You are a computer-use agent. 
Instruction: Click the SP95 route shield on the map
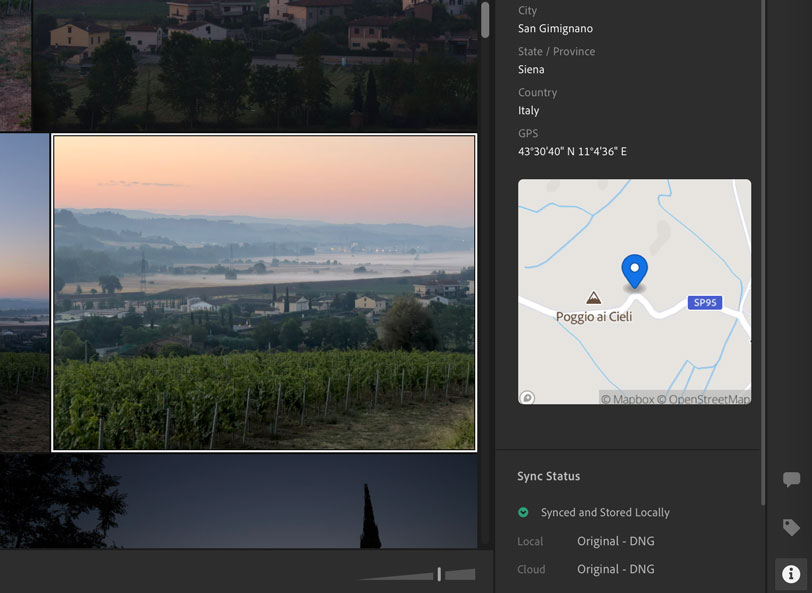pos(705,302)
